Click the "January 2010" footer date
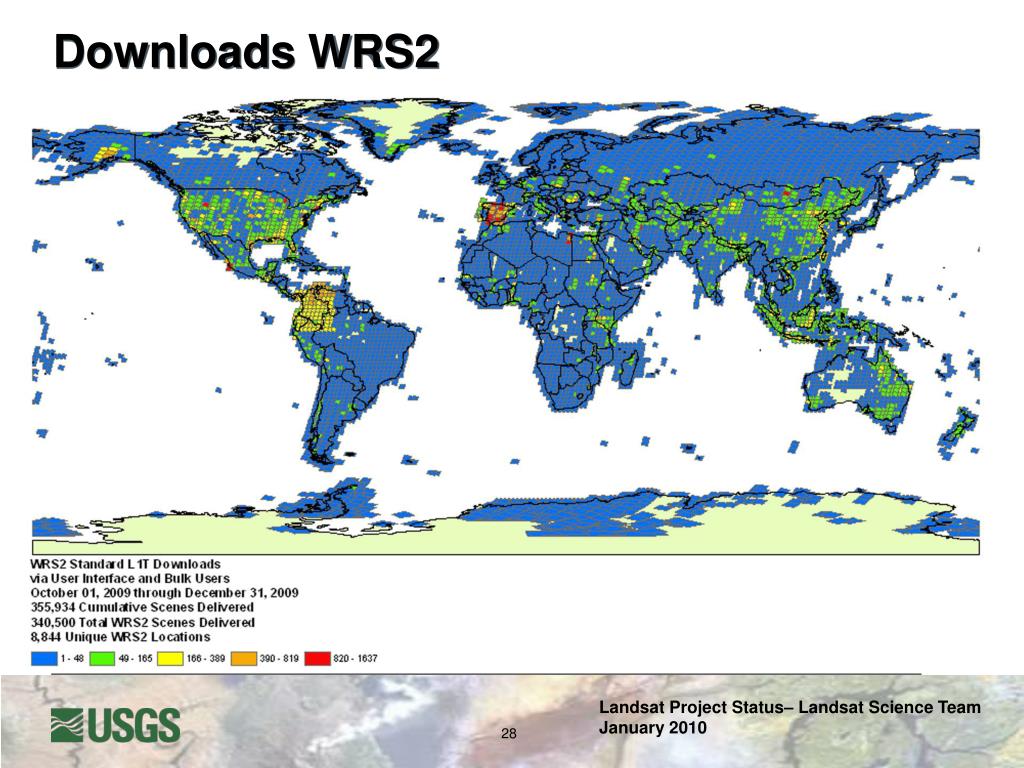 tap(652, 728)
